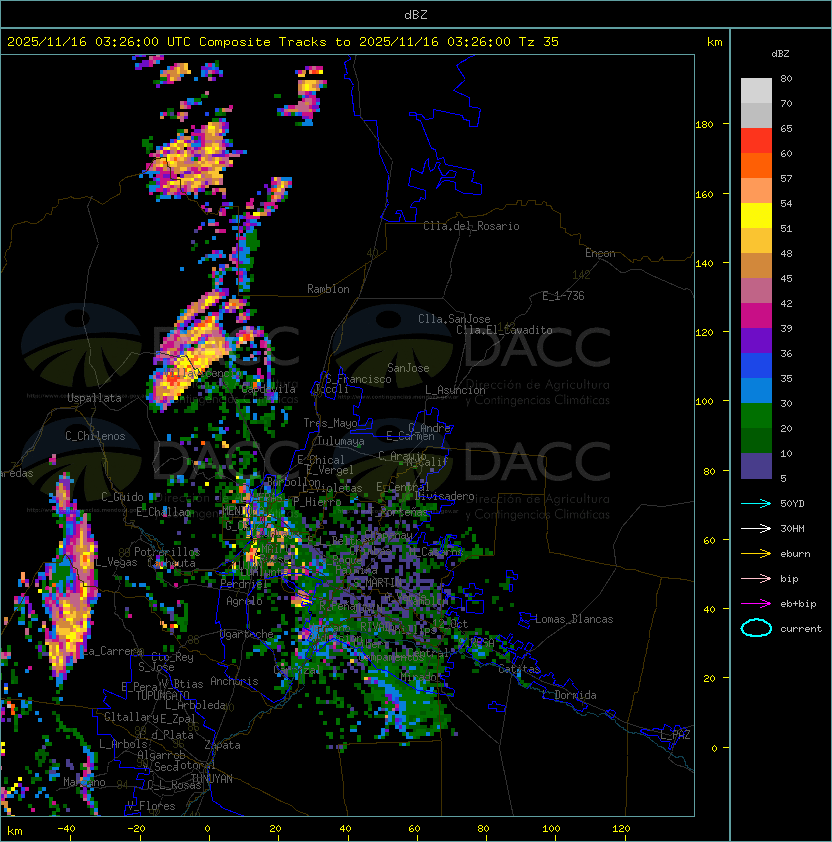This screenshot has height=842, width=832.
Task: Click the 'Clla.El_Cavadito' map label
Action: 504,330
